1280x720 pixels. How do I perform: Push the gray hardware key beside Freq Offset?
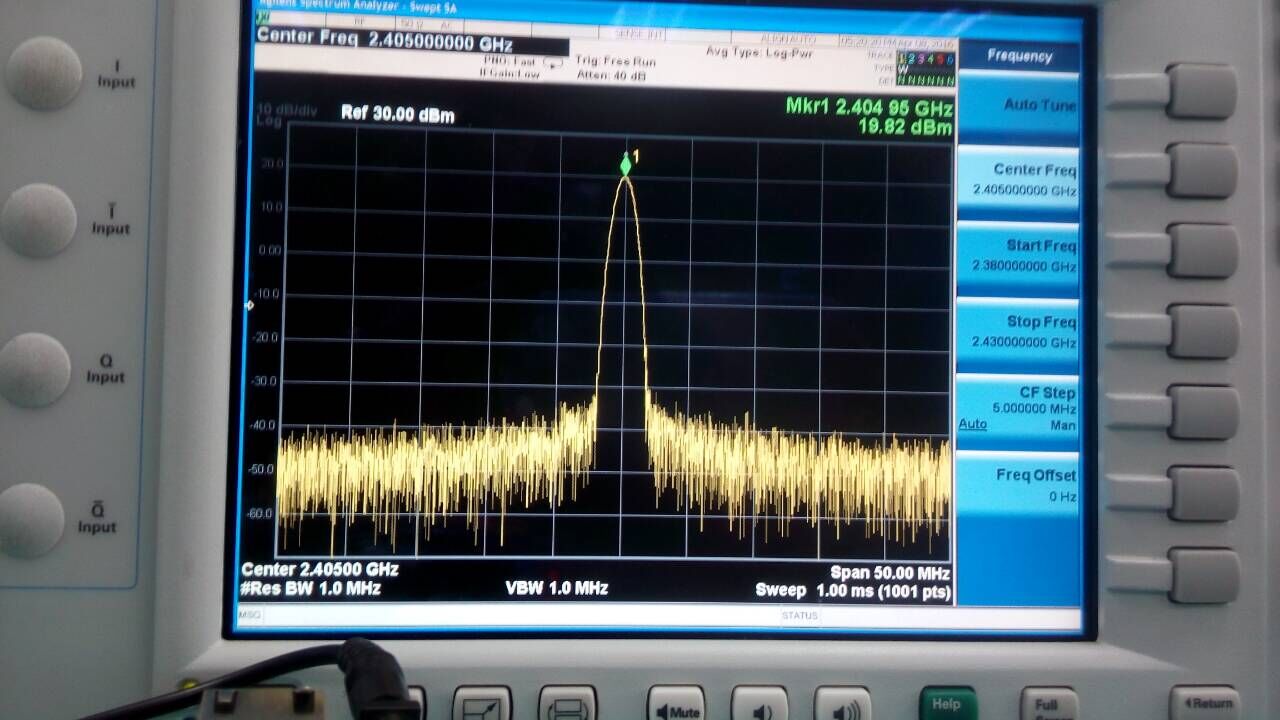1204,494
